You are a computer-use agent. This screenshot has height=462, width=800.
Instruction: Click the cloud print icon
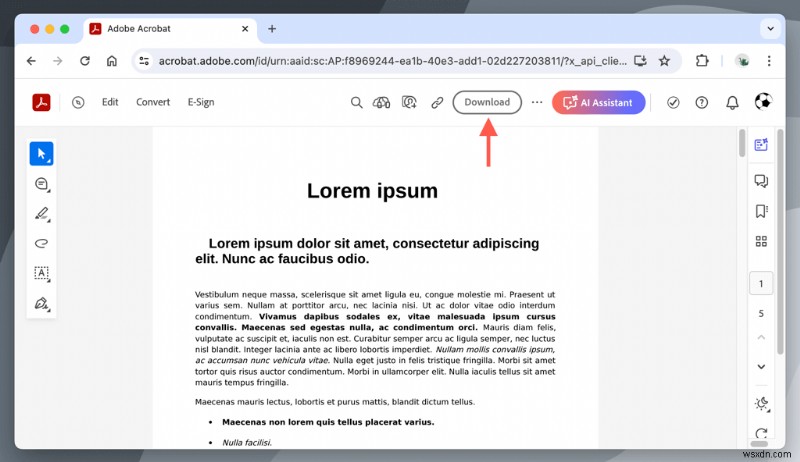(381, 102)
